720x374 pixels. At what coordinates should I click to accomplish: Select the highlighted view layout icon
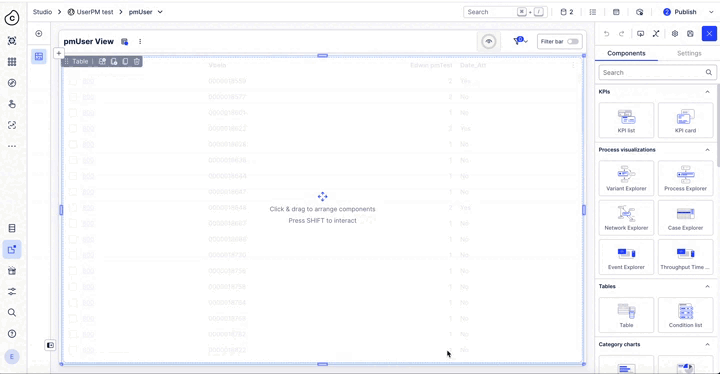(39, 57)
